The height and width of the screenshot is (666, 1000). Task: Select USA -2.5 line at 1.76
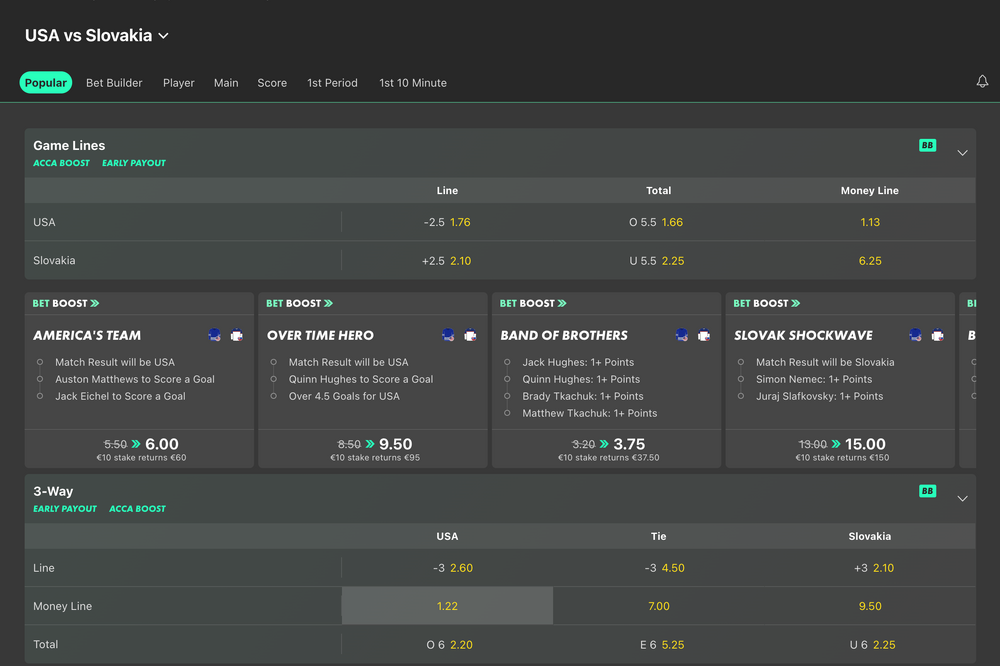(x=447, y=222)
